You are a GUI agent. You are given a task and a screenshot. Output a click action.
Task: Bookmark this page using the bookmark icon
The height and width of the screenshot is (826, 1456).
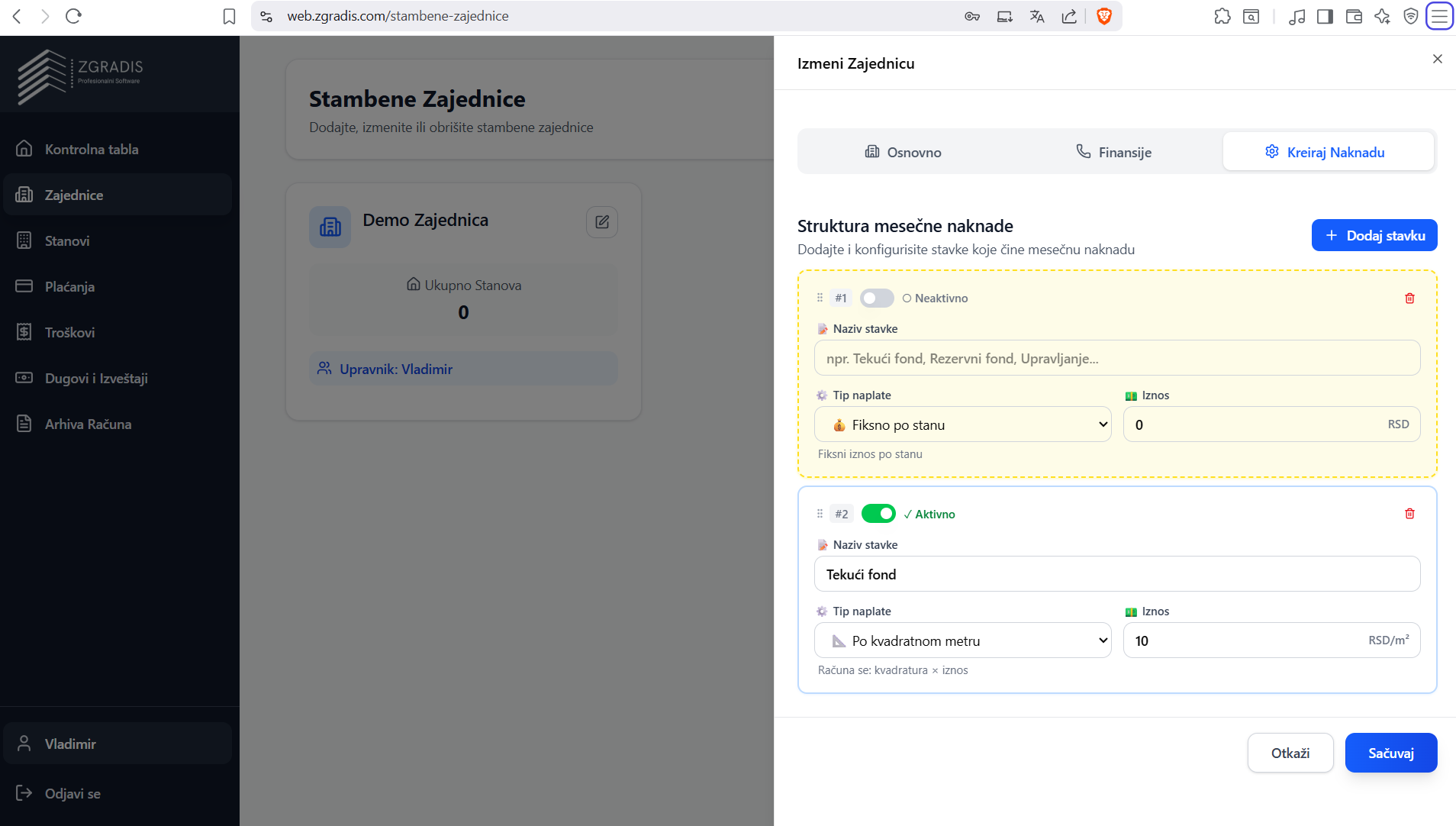pyautogui.click(x=229, y=16)
